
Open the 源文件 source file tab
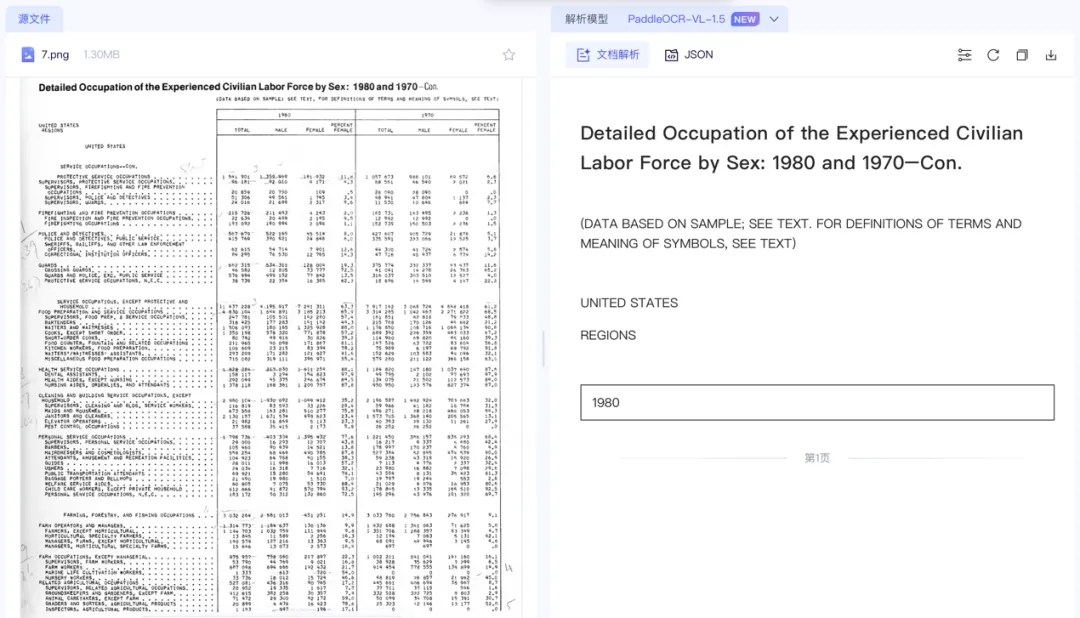tap(34, 19)
